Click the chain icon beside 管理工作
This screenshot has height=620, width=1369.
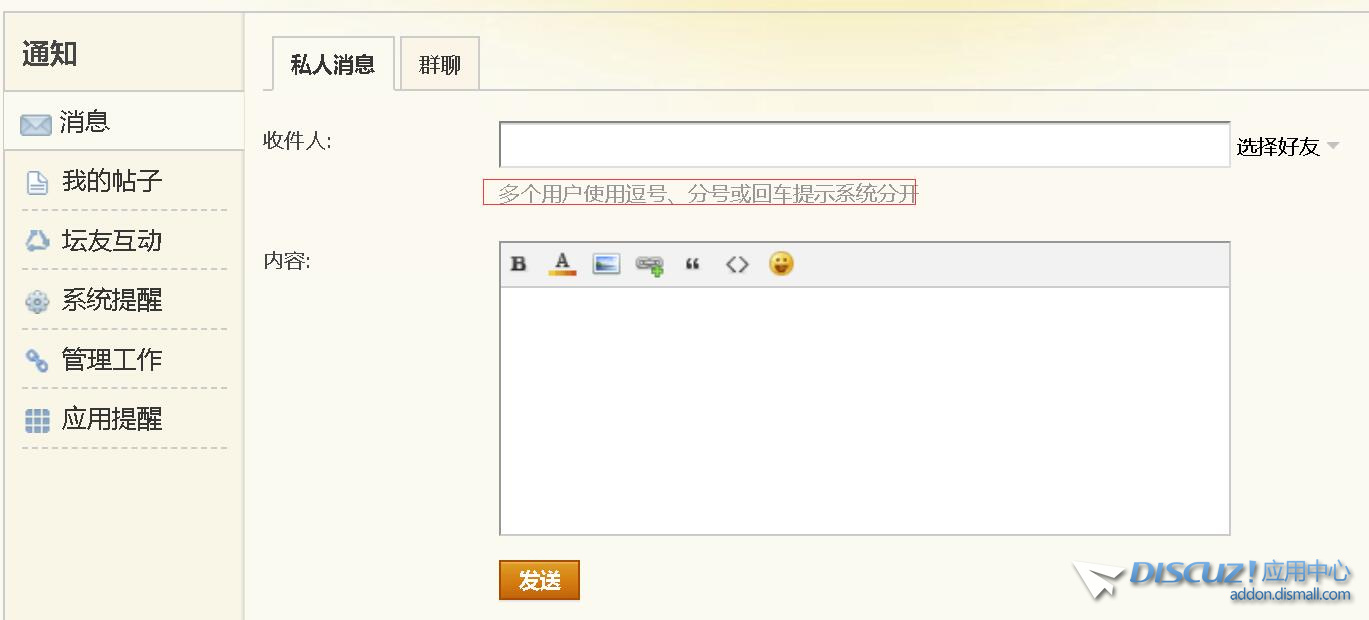click(37, 360)
